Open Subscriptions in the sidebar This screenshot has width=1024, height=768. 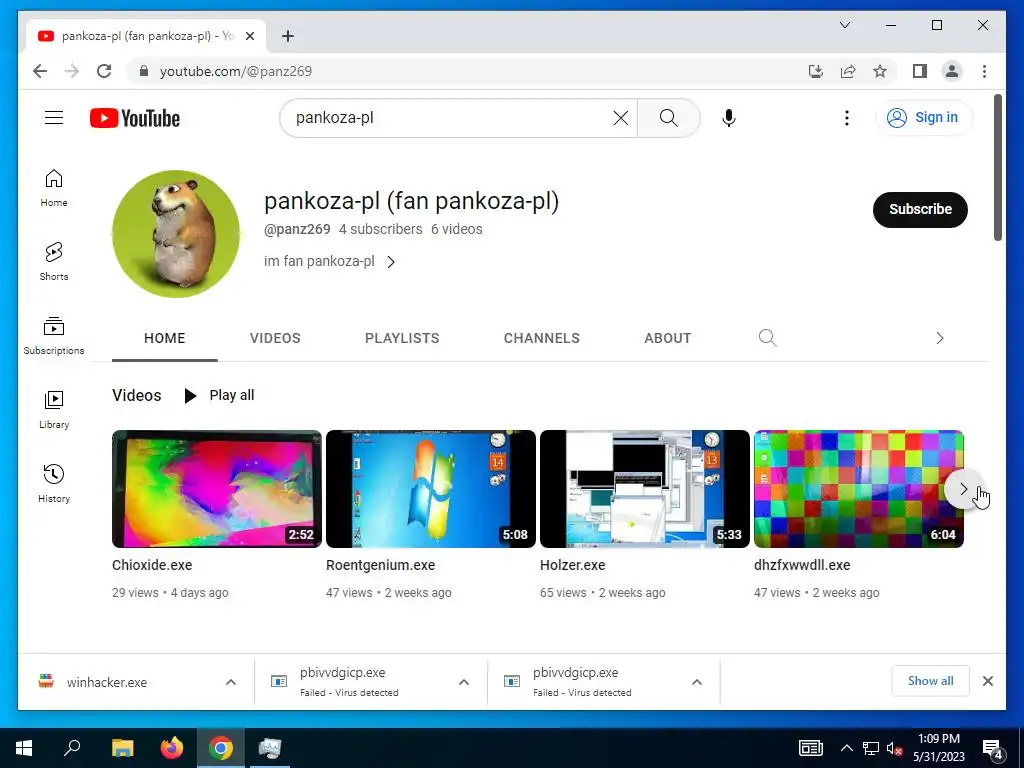(x=54, y=336)
